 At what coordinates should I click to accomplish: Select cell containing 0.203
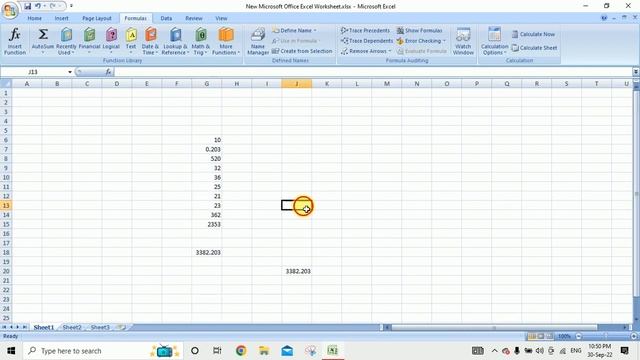tap(207, 149)
